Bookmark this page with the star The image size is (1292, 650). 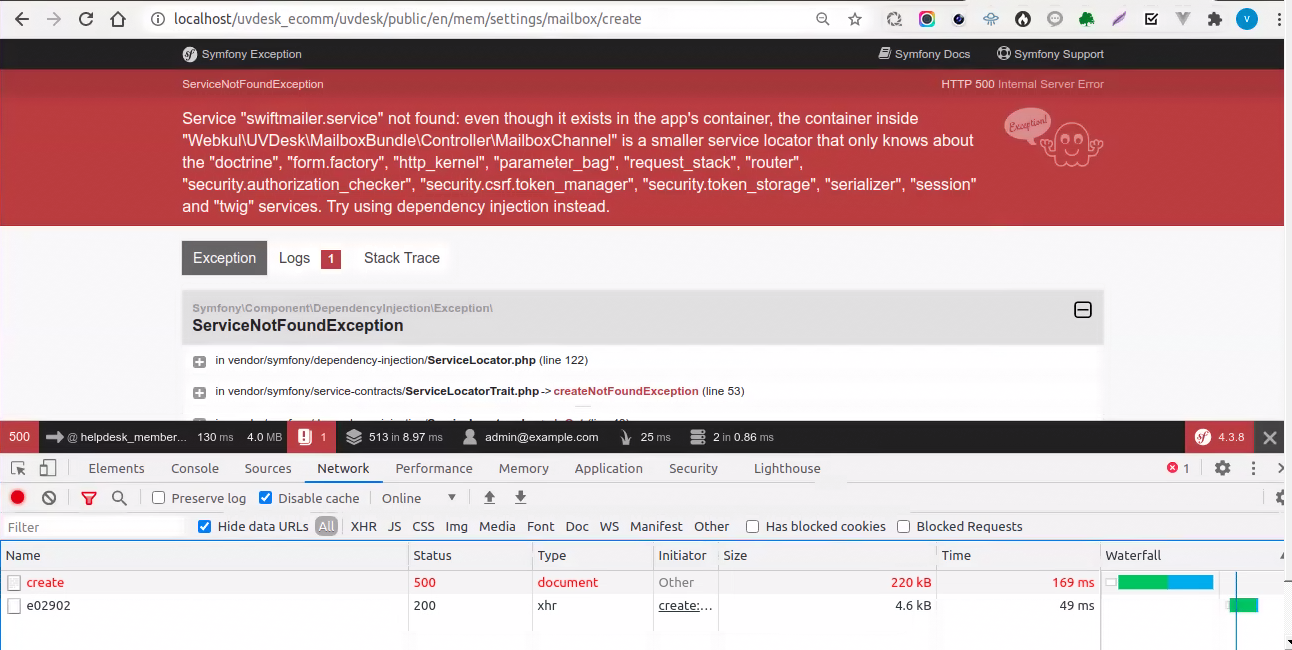point(855,19)
